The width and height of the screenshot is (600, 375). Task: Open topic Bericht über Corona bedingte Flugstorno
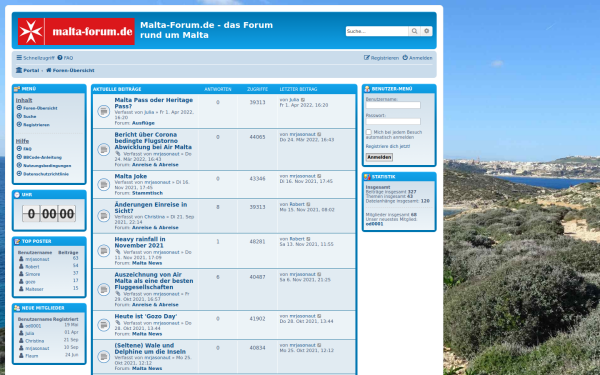coord(153,141)
